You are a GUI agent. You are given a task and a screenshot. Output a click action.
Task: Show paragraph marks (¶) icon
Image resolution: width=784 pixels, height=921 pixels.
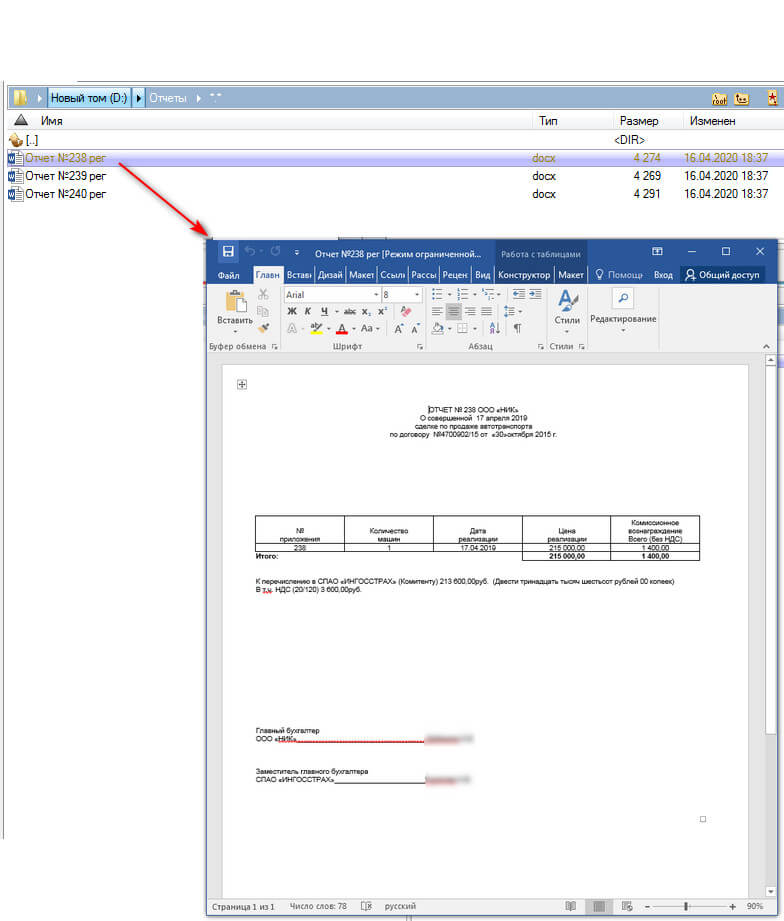click(x=517, y=328)
